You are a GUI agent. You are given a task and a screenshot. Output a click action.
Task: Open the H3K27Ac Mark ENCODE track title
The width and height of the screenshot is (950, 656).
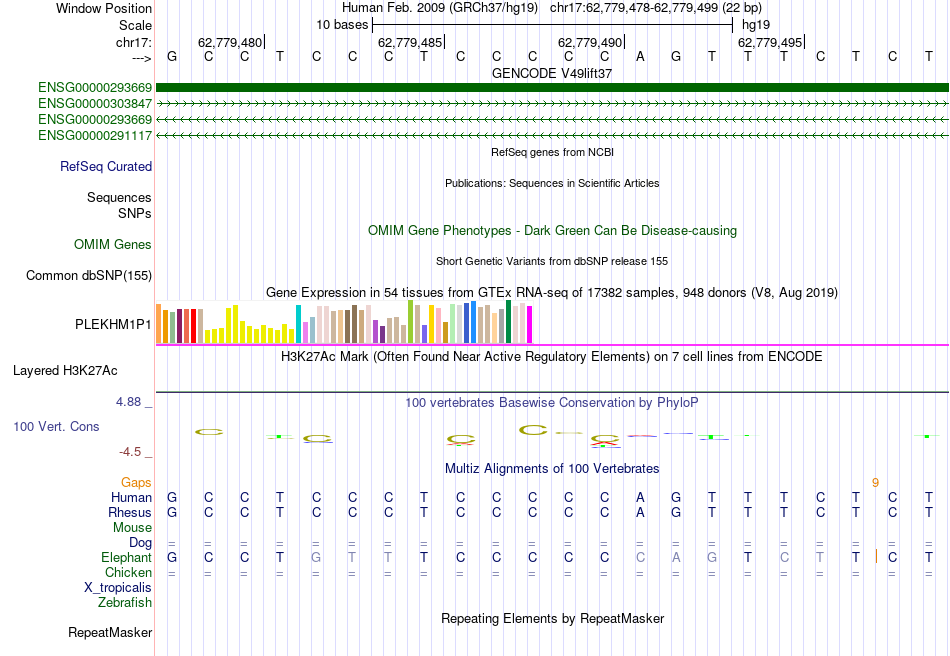click(552, 357)
